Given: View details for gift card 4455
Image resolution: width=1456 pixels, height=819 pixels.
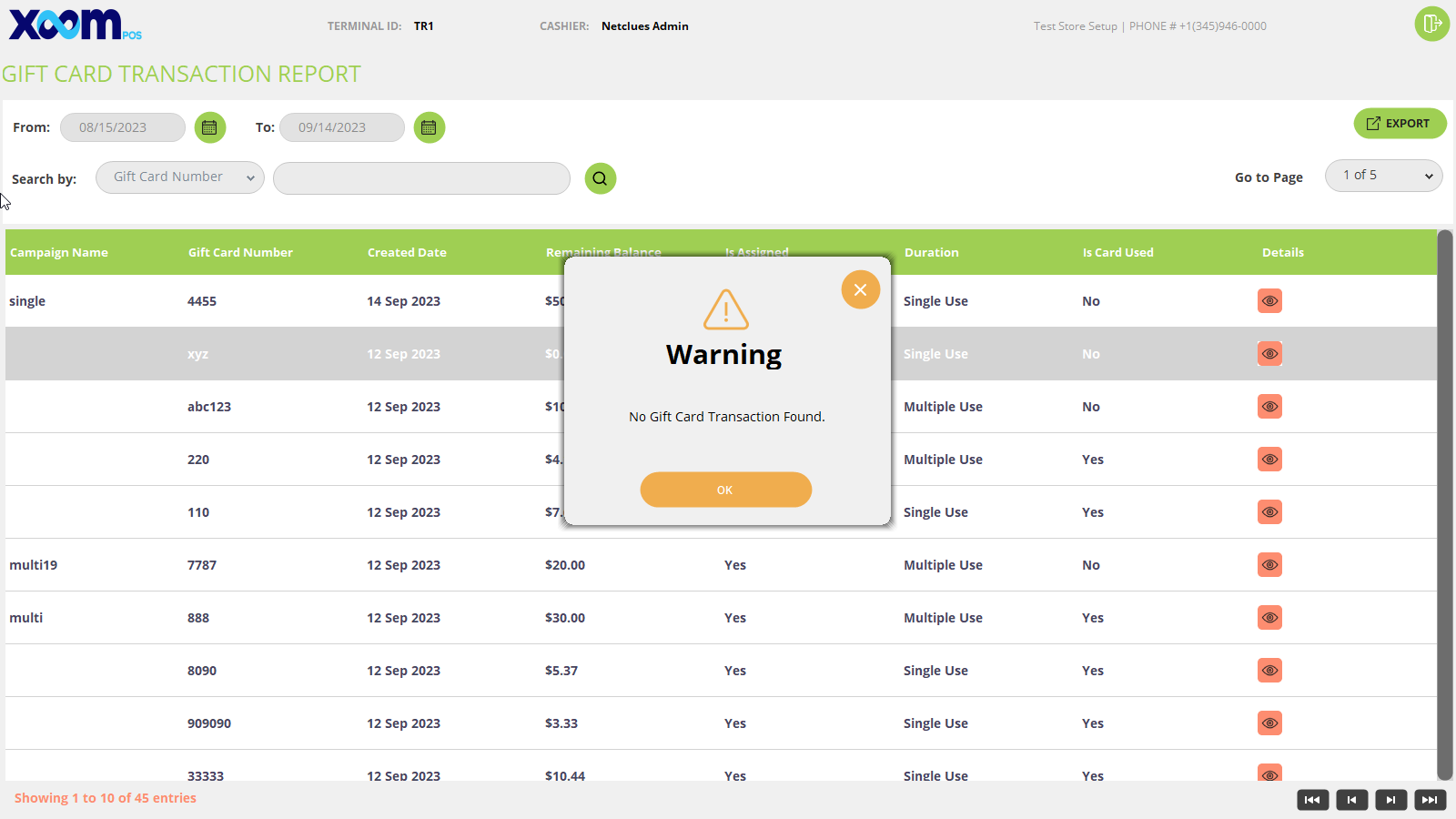Looking at the screenshot, I should [x=1269, y=301].
